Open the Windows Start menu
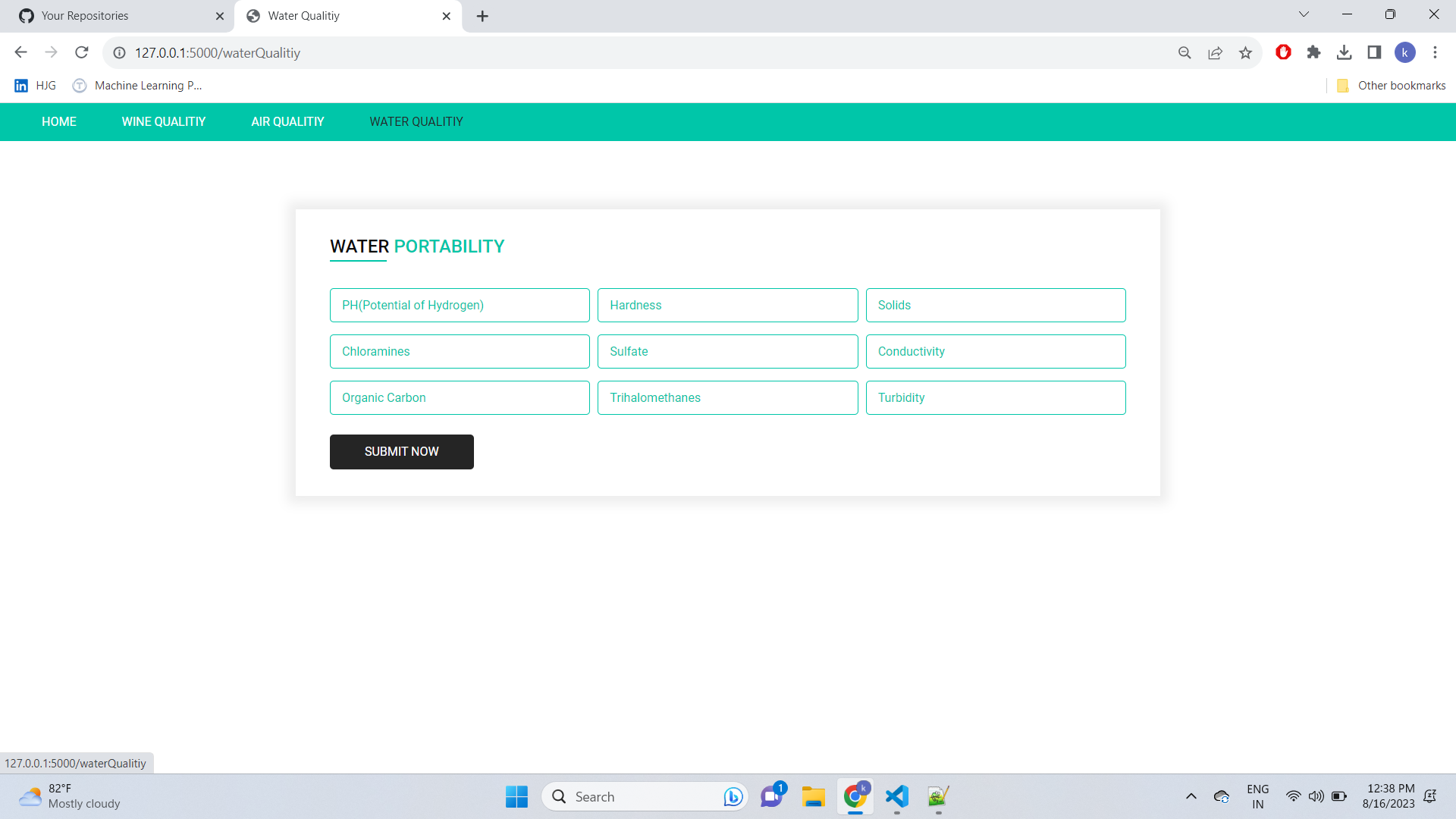 point(516,796)
